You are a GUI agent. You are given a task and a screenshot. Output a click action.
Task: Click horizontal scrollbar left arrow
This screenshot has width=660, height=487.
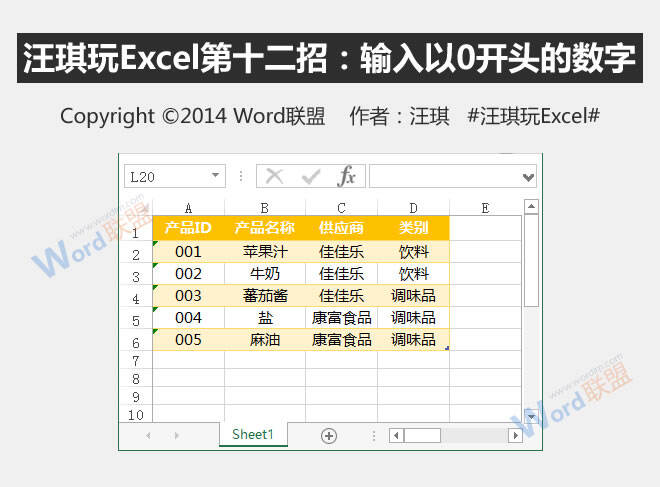tap(396, 435)
